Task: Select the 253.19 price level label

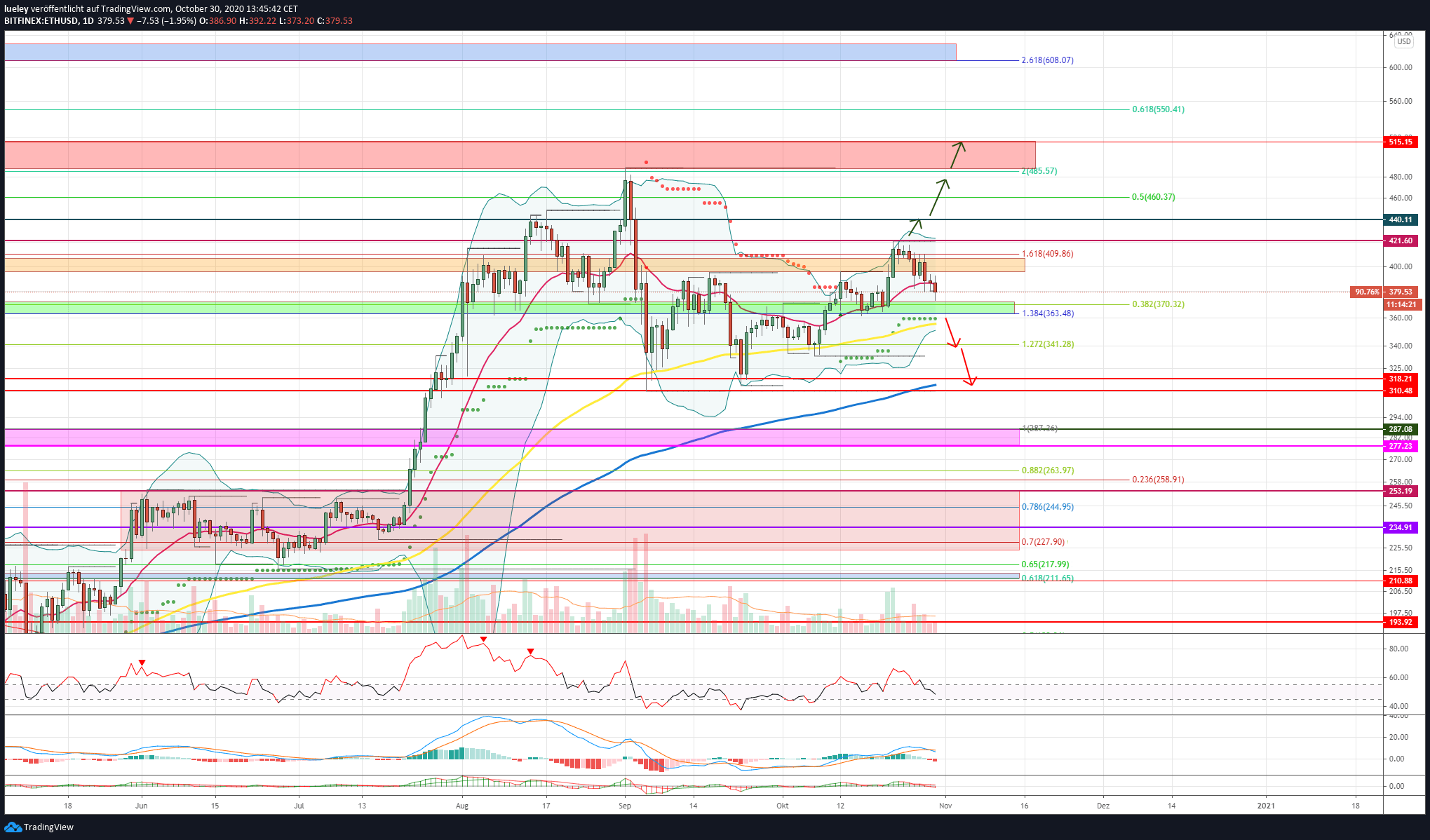Action: pos(1401,491)
